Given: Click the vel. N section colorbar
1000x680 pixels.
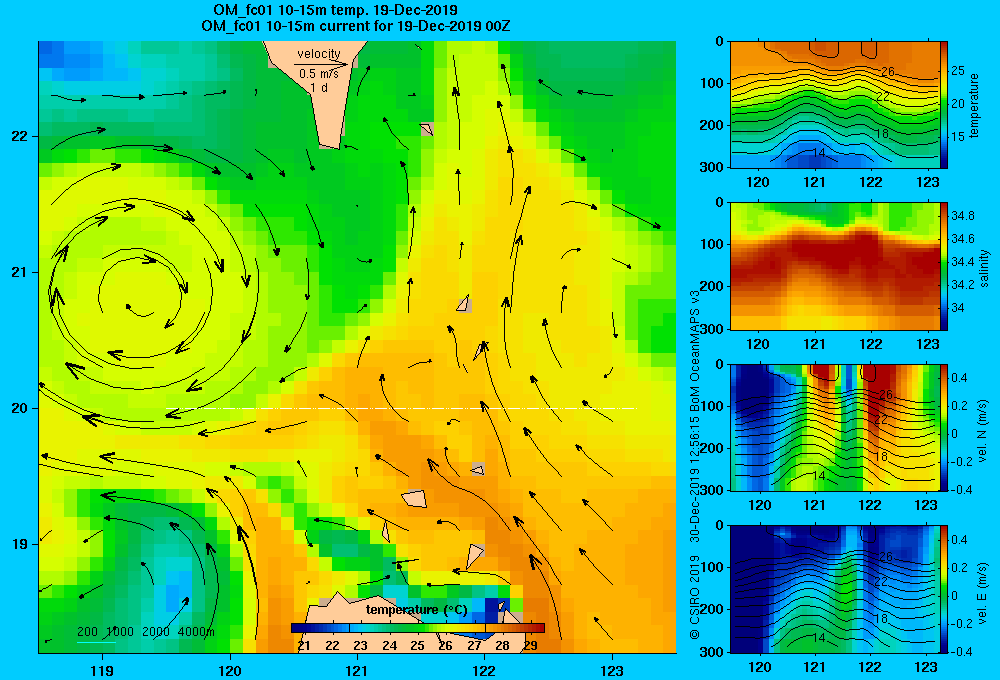Looking at the screenshot, I should pyautogui.click(x=944, y=427).
